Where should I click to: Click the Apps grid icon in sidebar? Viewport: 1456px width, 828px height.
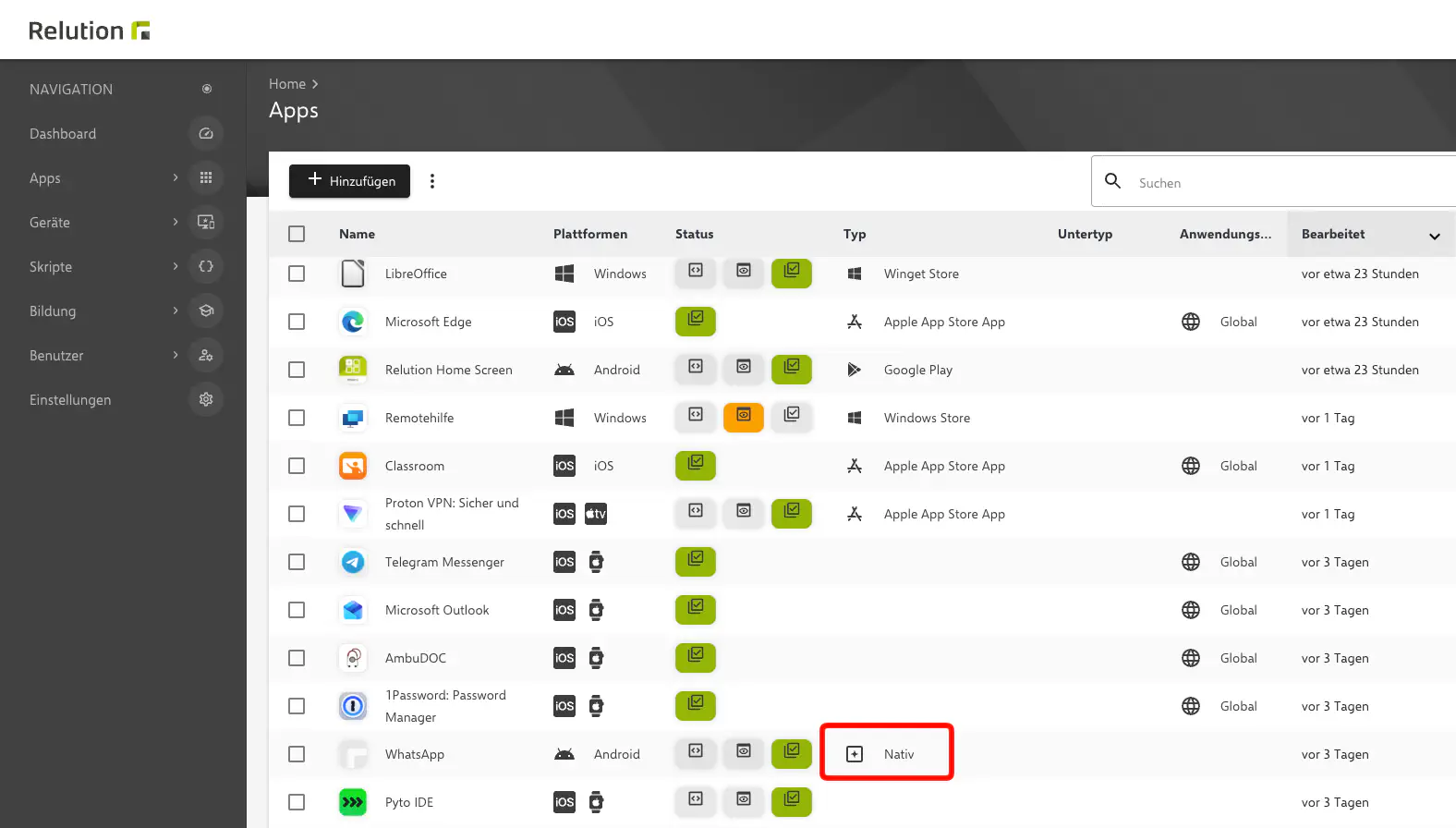point(206,177)
